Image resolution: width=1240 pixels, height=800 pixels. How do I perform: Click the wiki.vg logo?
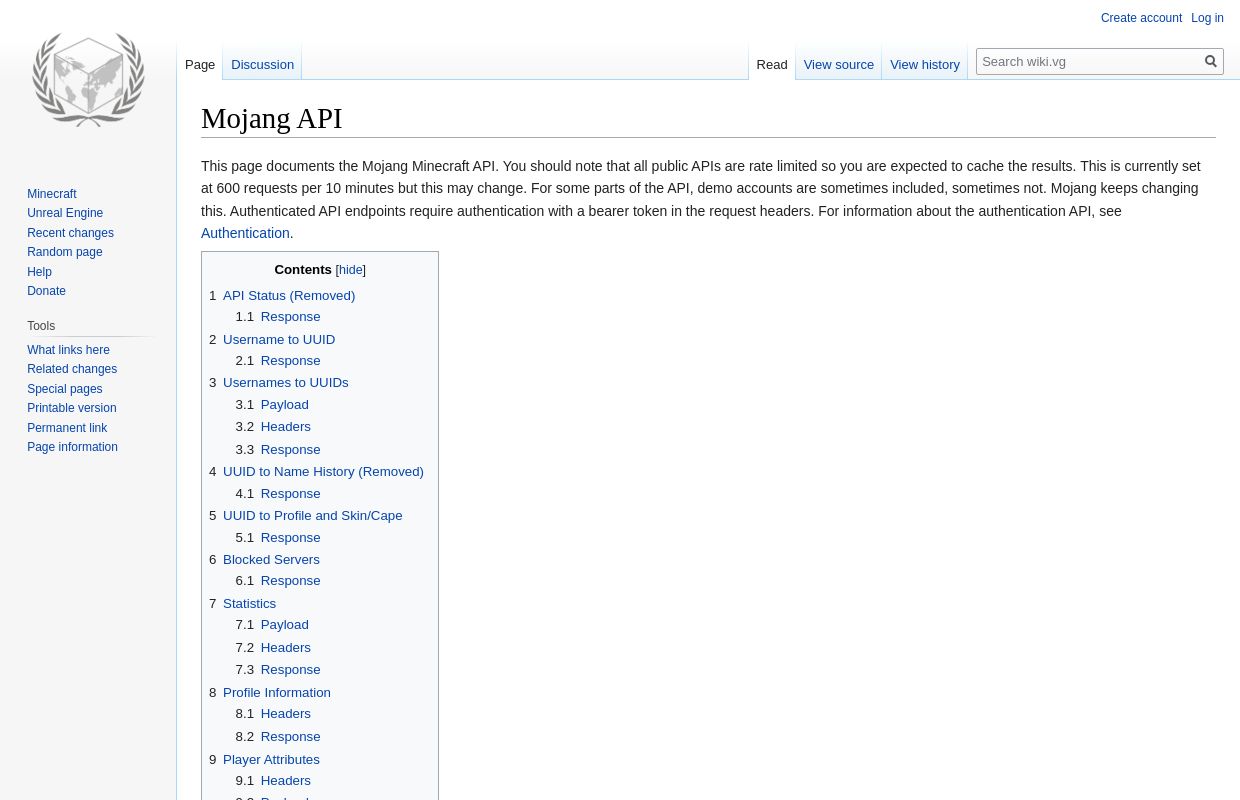click(x=88, y=80)
